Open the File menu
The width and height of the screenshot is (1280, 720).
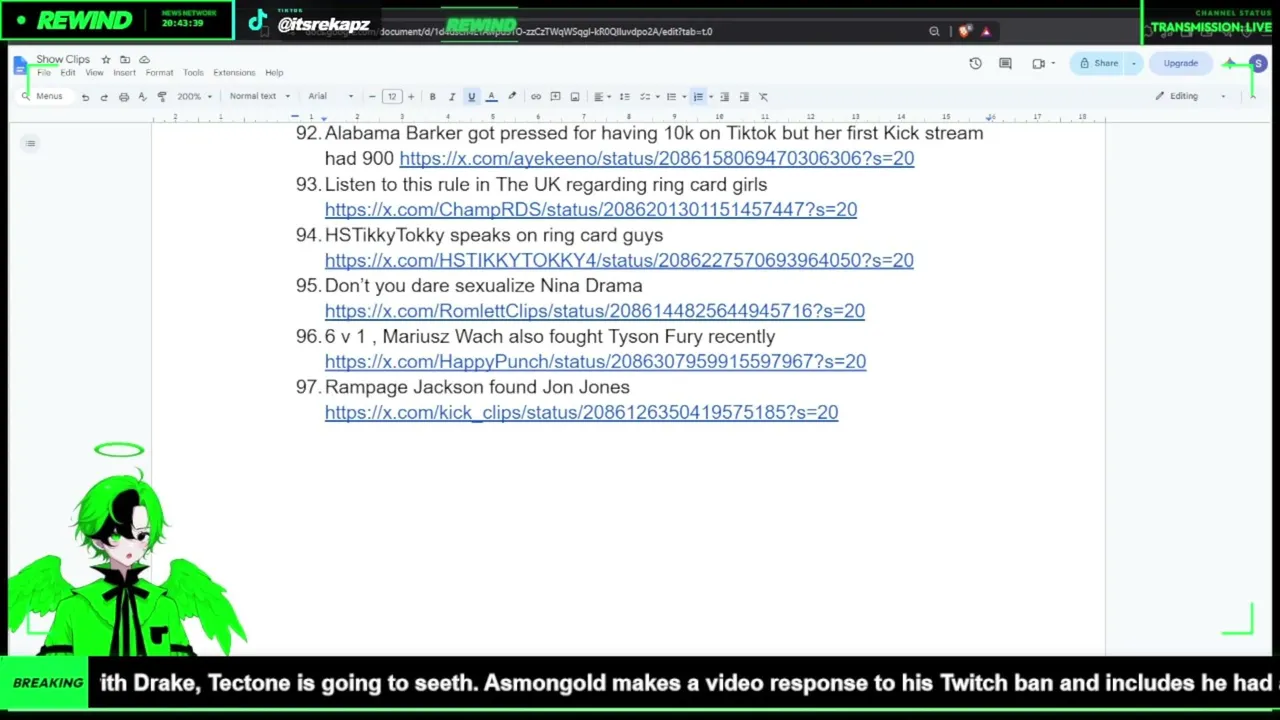44,73
